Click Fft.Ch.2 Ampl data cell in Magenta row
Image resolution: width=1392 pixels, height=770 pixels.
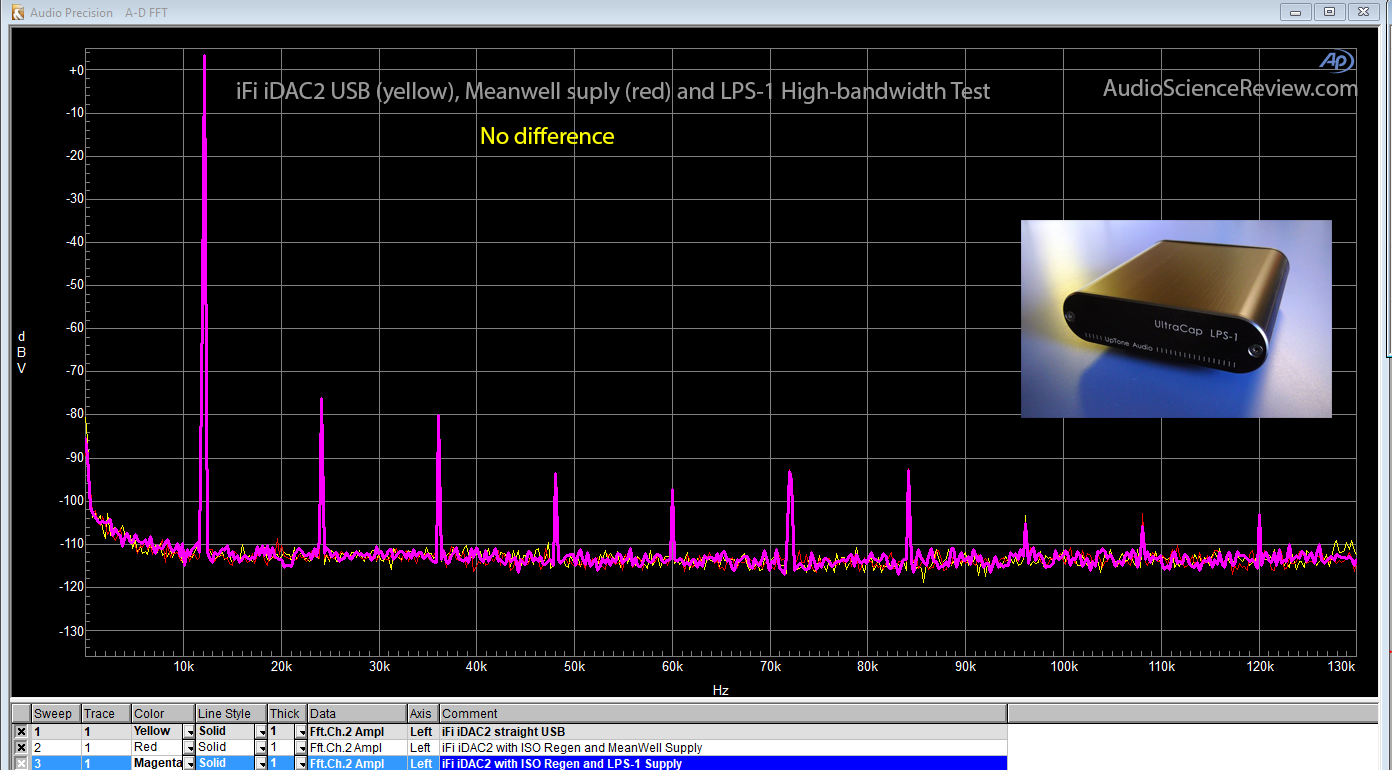click(357, 763)
